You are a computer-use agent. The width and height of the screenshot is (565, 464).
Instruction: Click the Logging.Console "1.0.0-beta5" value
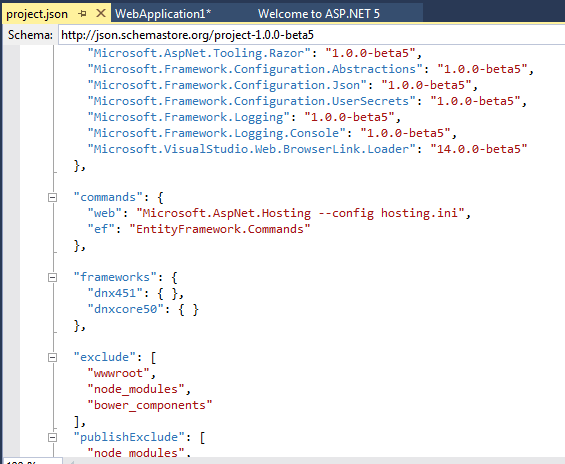click(x=405, y=133)
